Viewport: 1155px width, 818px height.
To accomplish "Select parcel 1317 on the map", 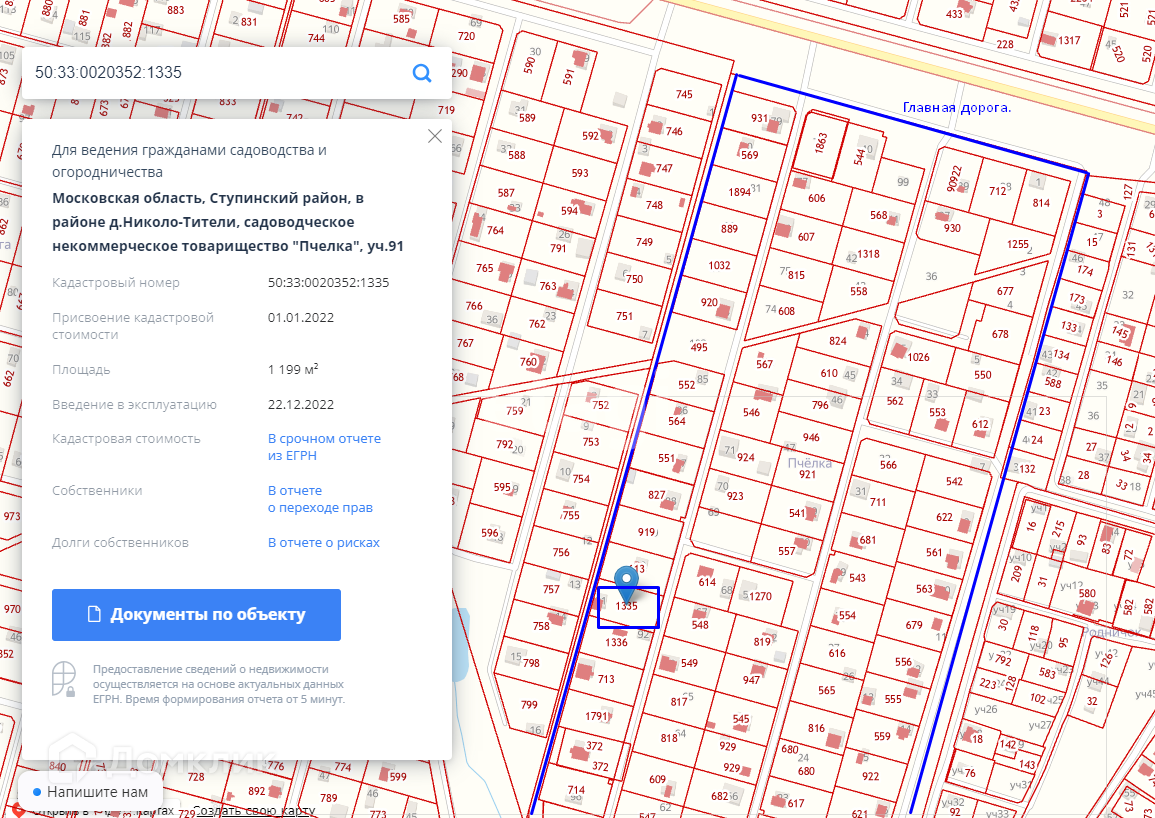I will pyautogui.click(x=1069, y=41).
